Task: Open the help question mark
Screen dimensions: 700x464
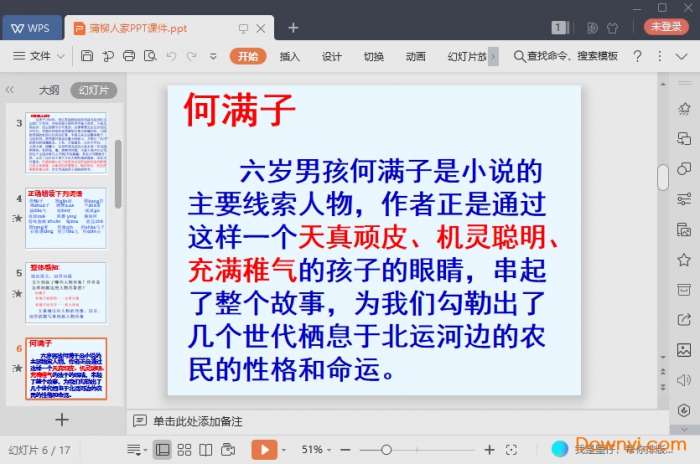Action: point(638,56)
